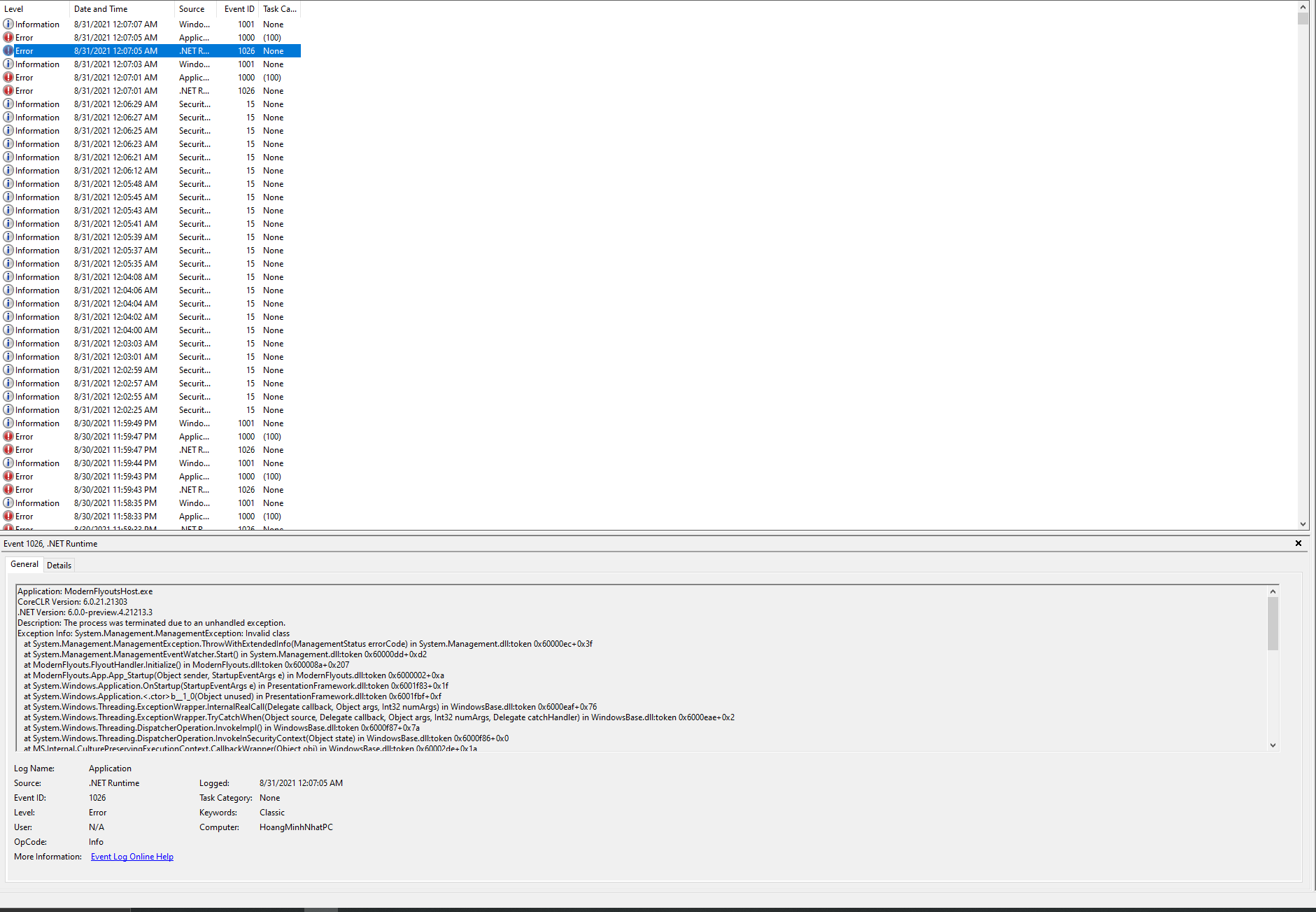Click the scroll-up arrow of the event list scrollbar
1316x912 pixels.
point(1302,6)
